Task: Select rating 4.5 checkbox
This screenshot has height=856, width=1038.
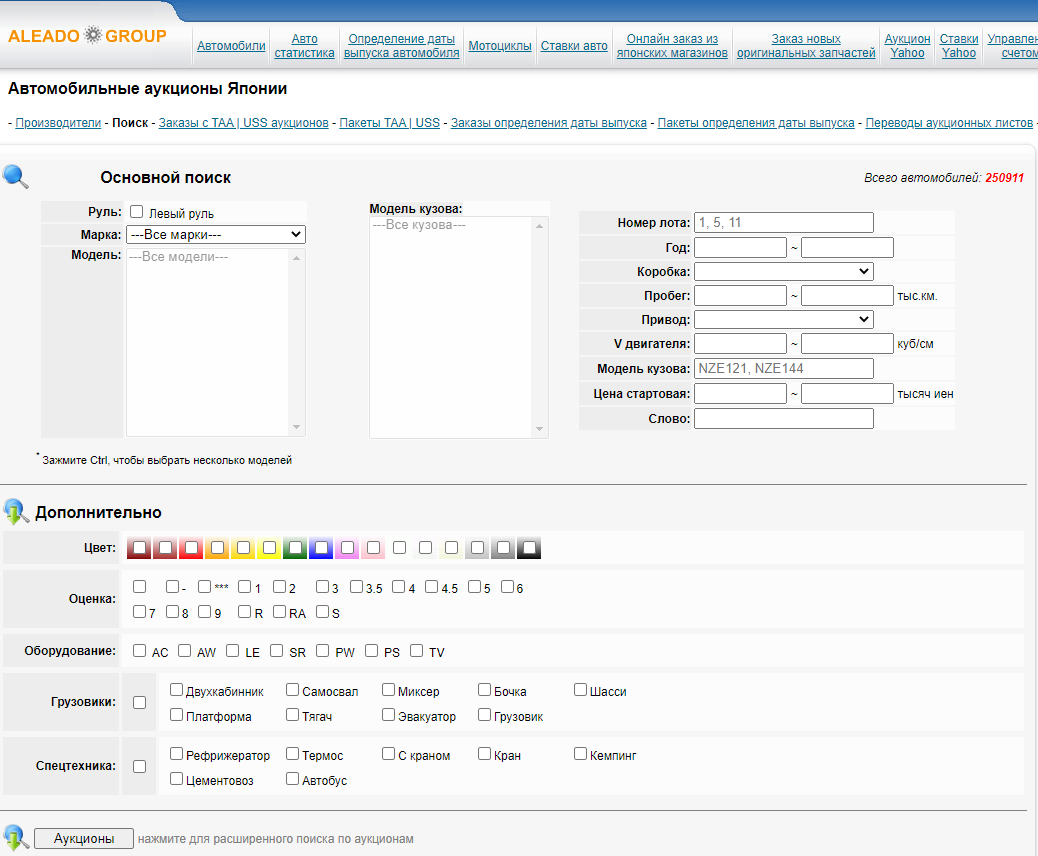Action: point(432,587)
